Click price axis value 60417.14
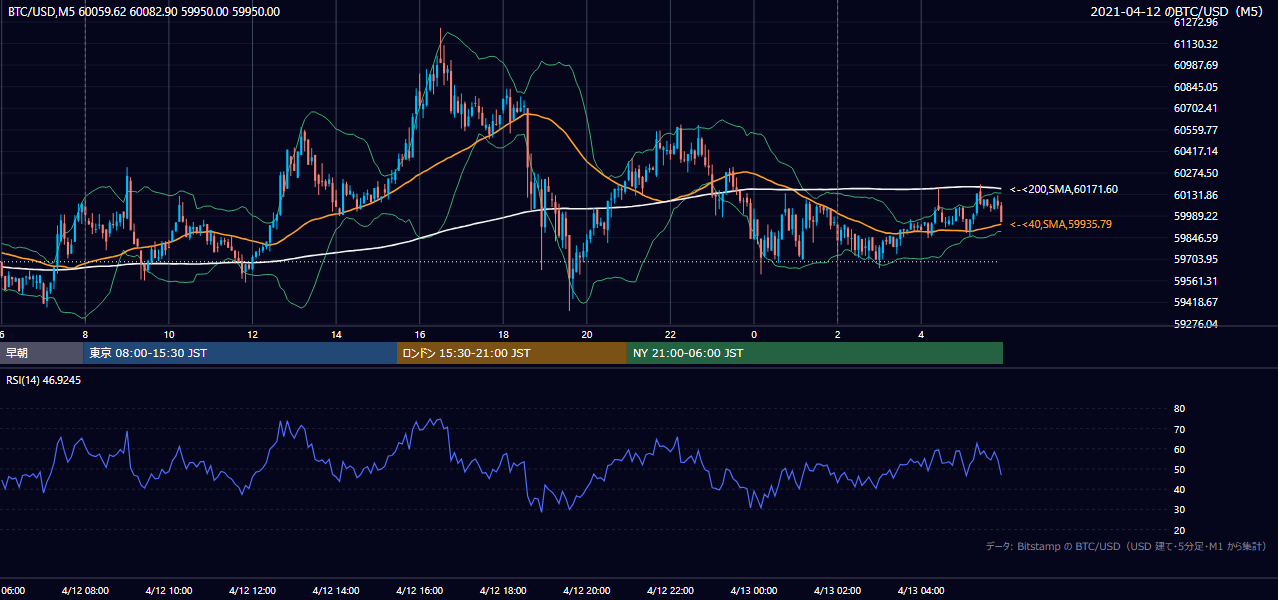Screen dimensions: 1278x600 [1195, 151]
